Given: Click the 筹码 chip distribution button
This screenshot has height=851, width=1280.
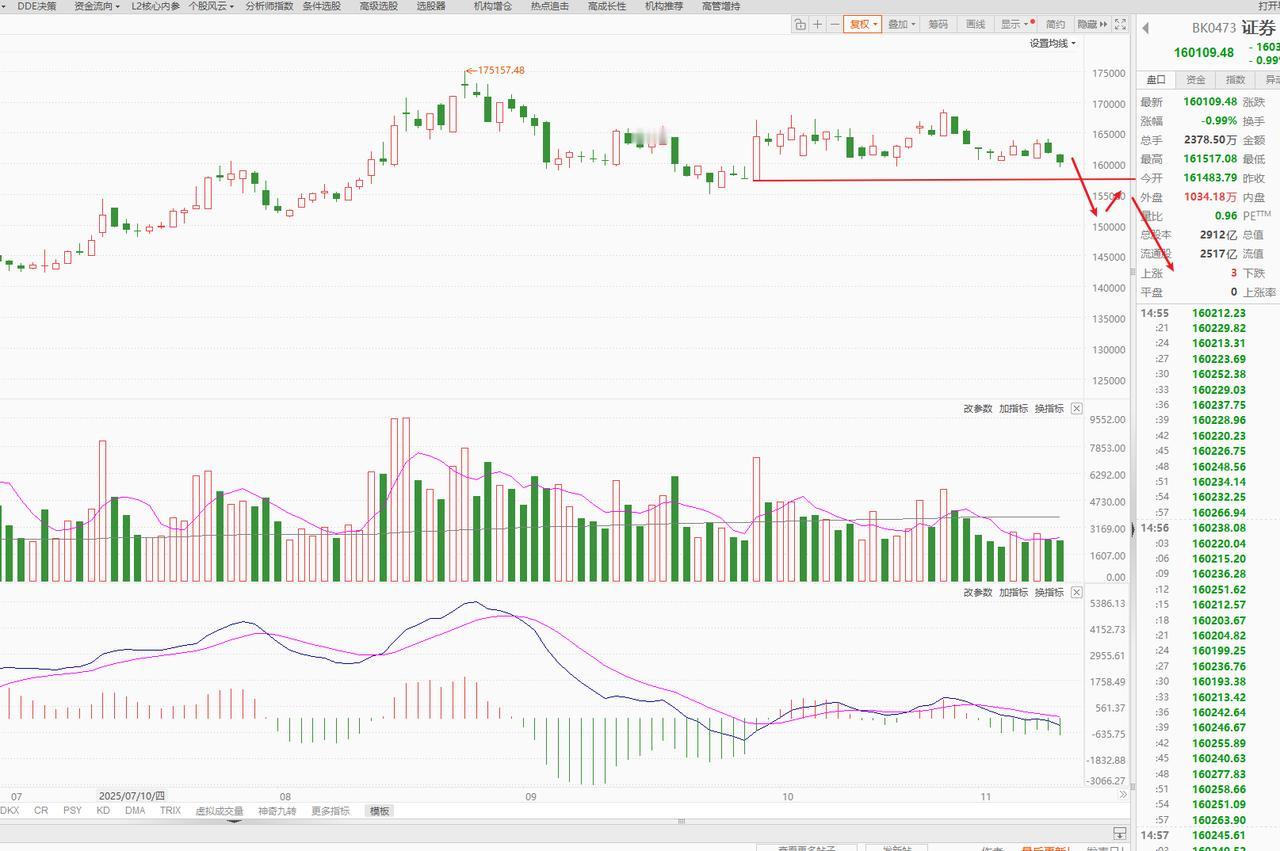Looking at the screenshot, I should click(x=938, y=24).
